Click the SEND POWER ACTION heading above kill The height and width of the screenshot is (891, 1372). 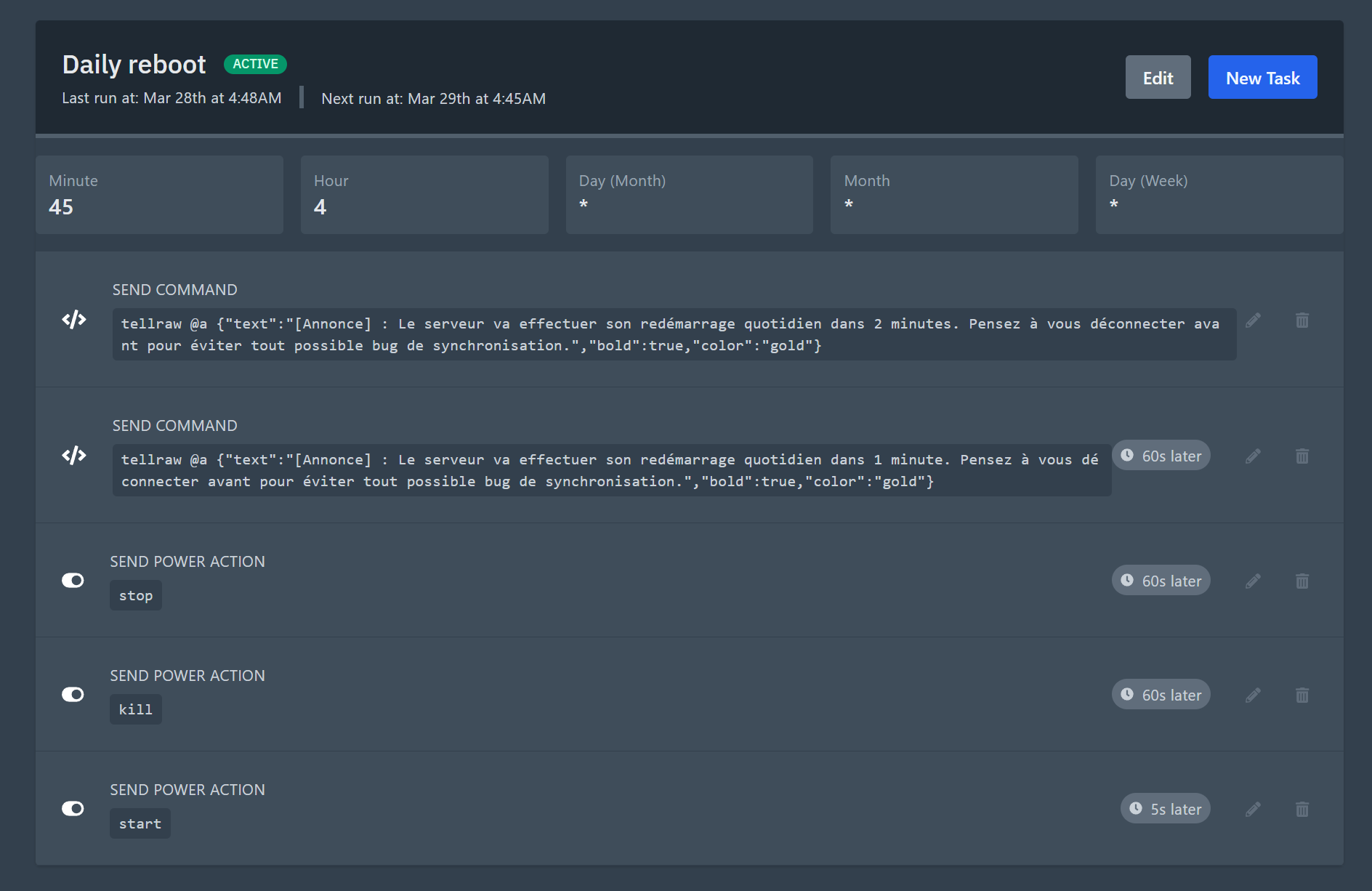187,676
